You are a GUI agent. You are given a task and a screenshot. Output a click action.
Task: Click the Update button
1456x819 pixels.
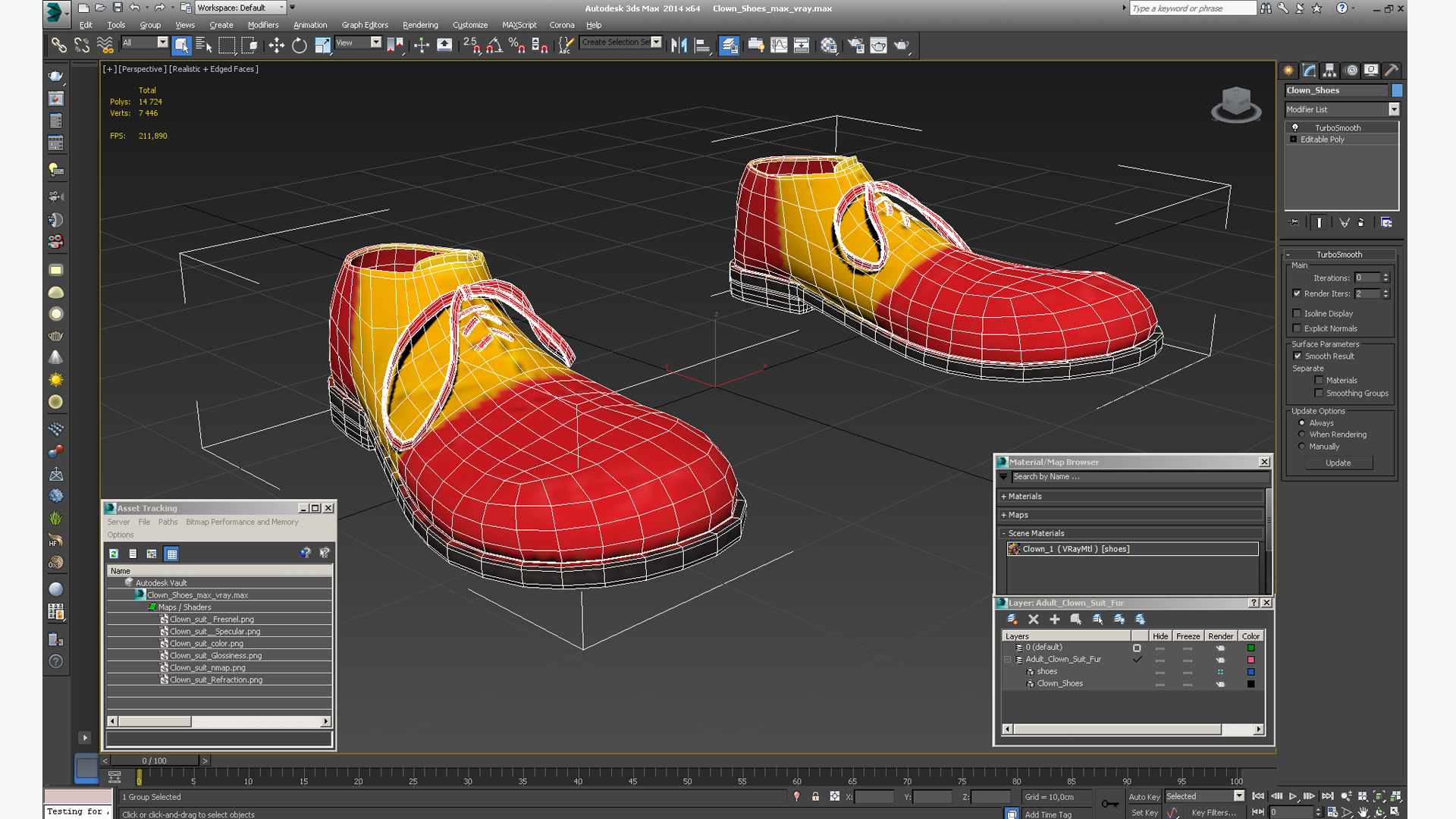pos(1338,463)
